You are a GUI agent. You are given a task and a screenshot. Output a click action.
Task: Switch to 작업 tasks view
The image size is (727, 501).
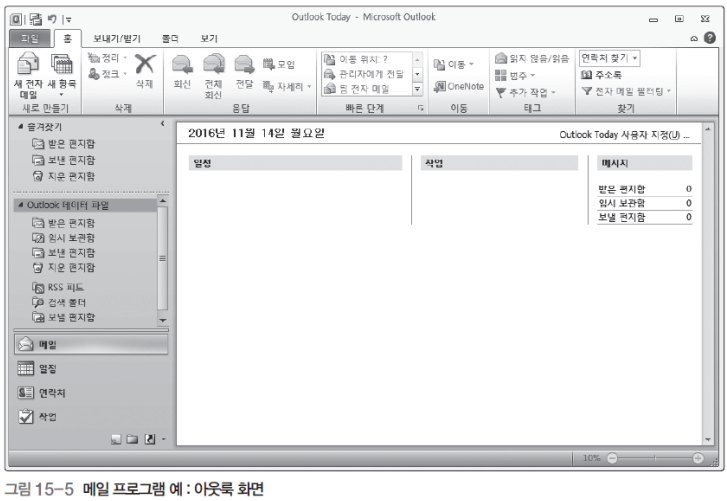[91, 417]
